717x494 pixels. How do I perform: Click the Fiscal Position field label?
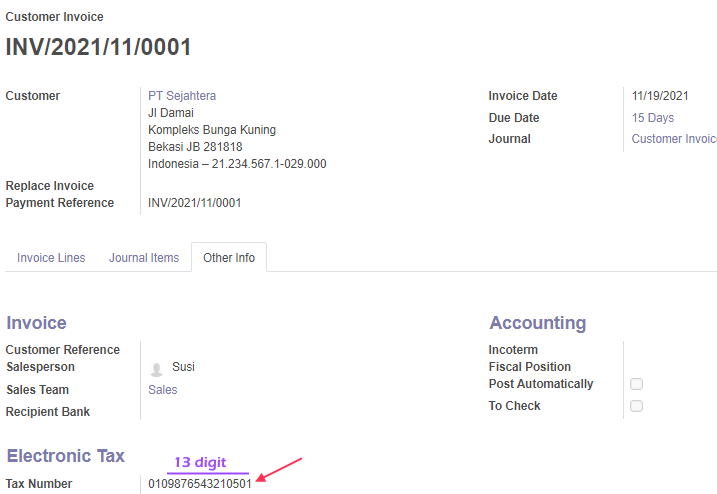(530, 367)
